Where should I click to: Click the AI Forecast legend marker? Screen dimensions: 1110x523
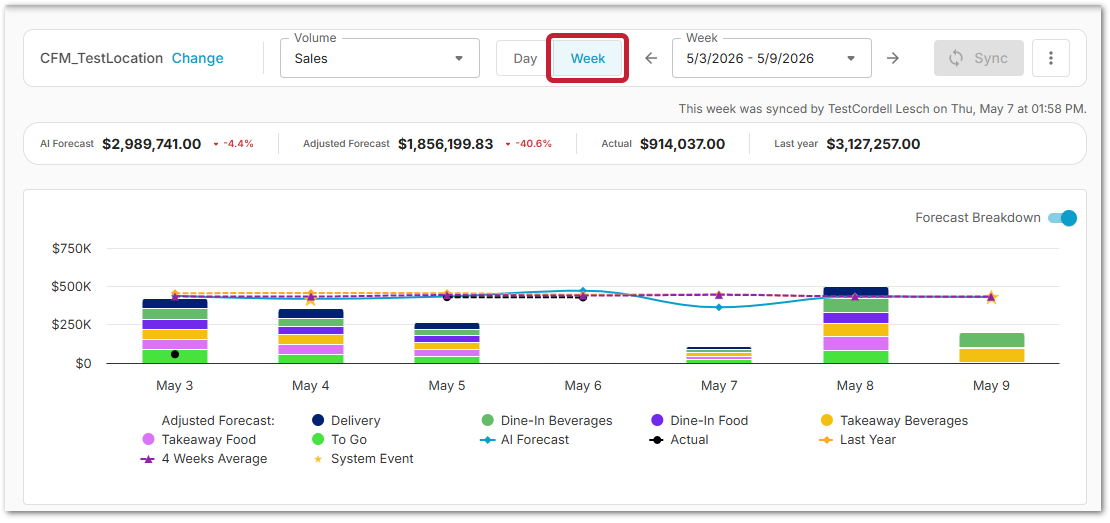point(486,439)
